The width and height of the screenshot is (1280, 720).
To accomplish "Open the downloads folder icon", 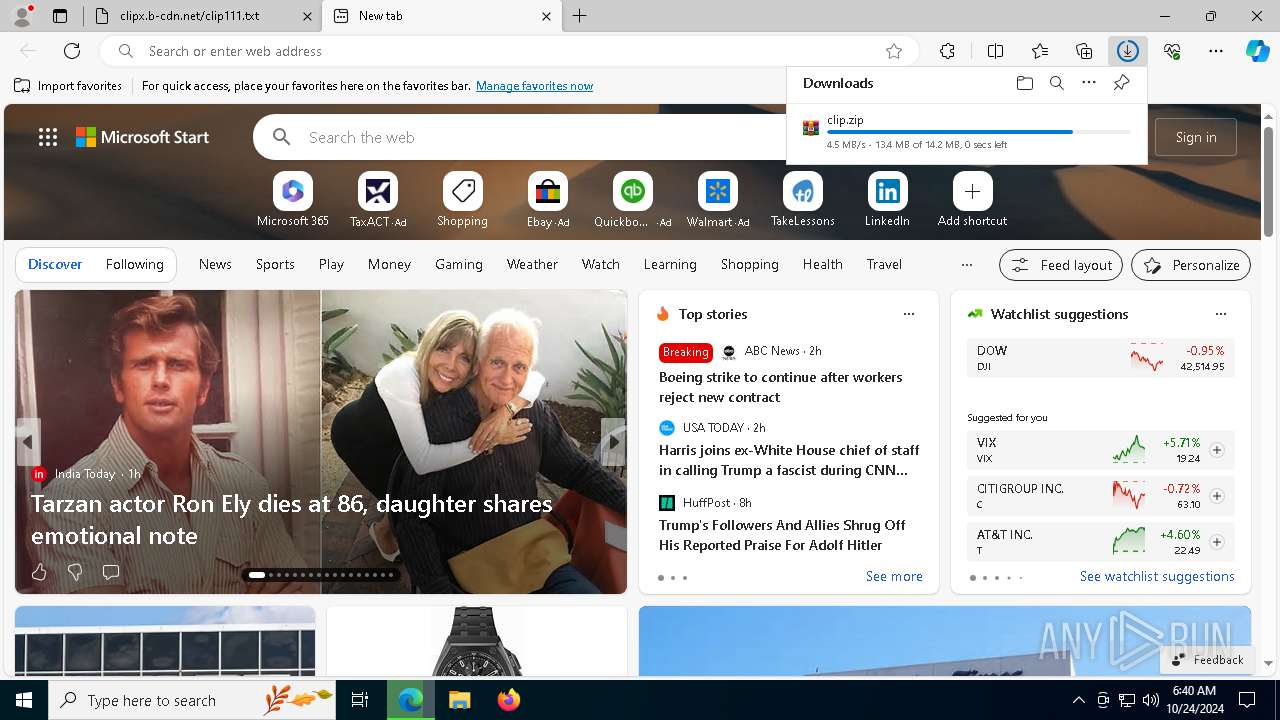I will [x=1025, y=83].
